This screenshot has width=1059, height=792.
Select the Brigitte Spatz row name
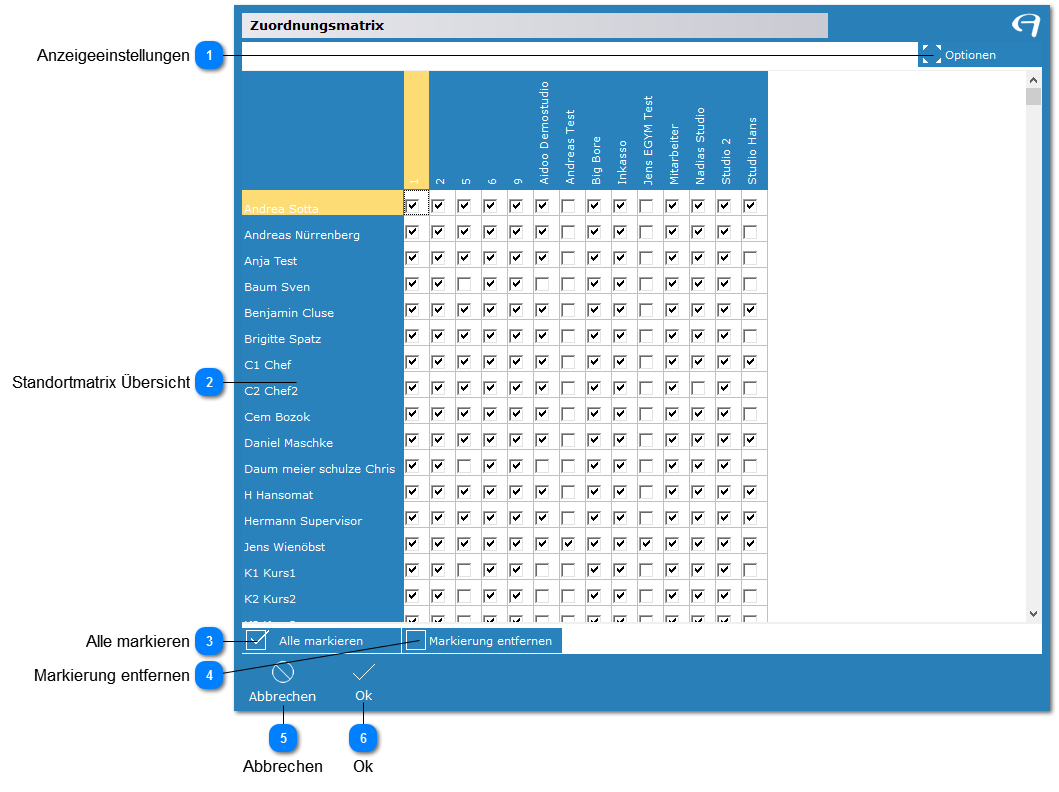[282, 339]
